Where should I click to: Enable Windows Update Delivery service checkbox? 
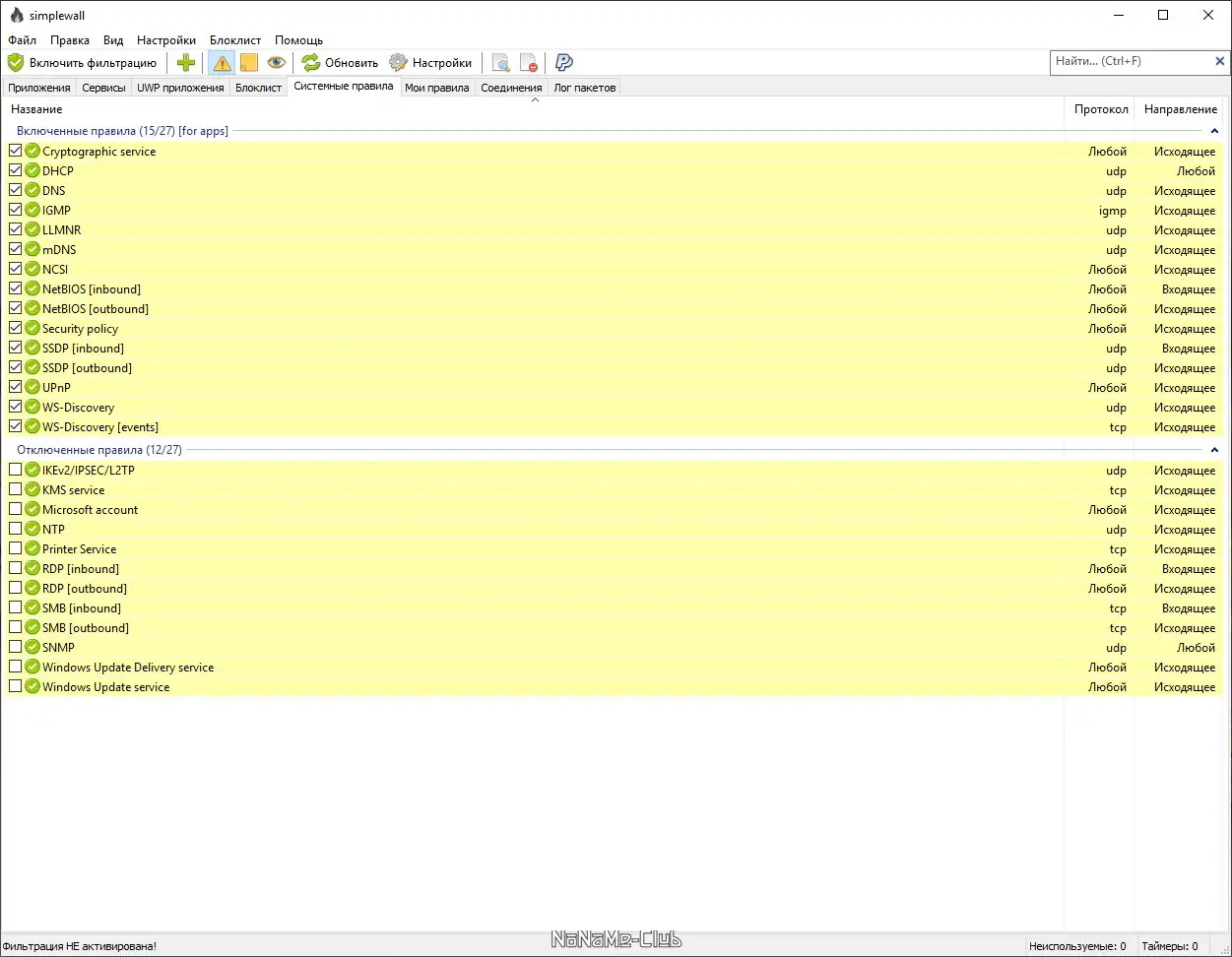[15, 667]
